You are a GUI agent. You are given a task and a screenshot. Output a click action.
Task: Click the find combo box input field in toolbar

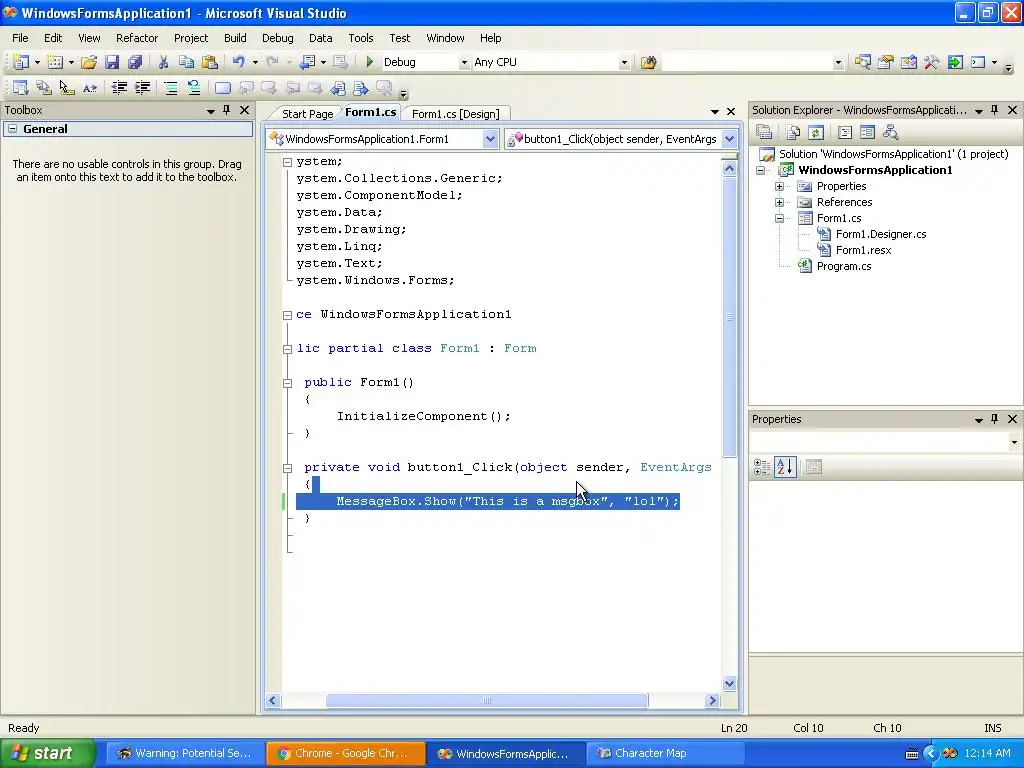[x=746, y=63]
